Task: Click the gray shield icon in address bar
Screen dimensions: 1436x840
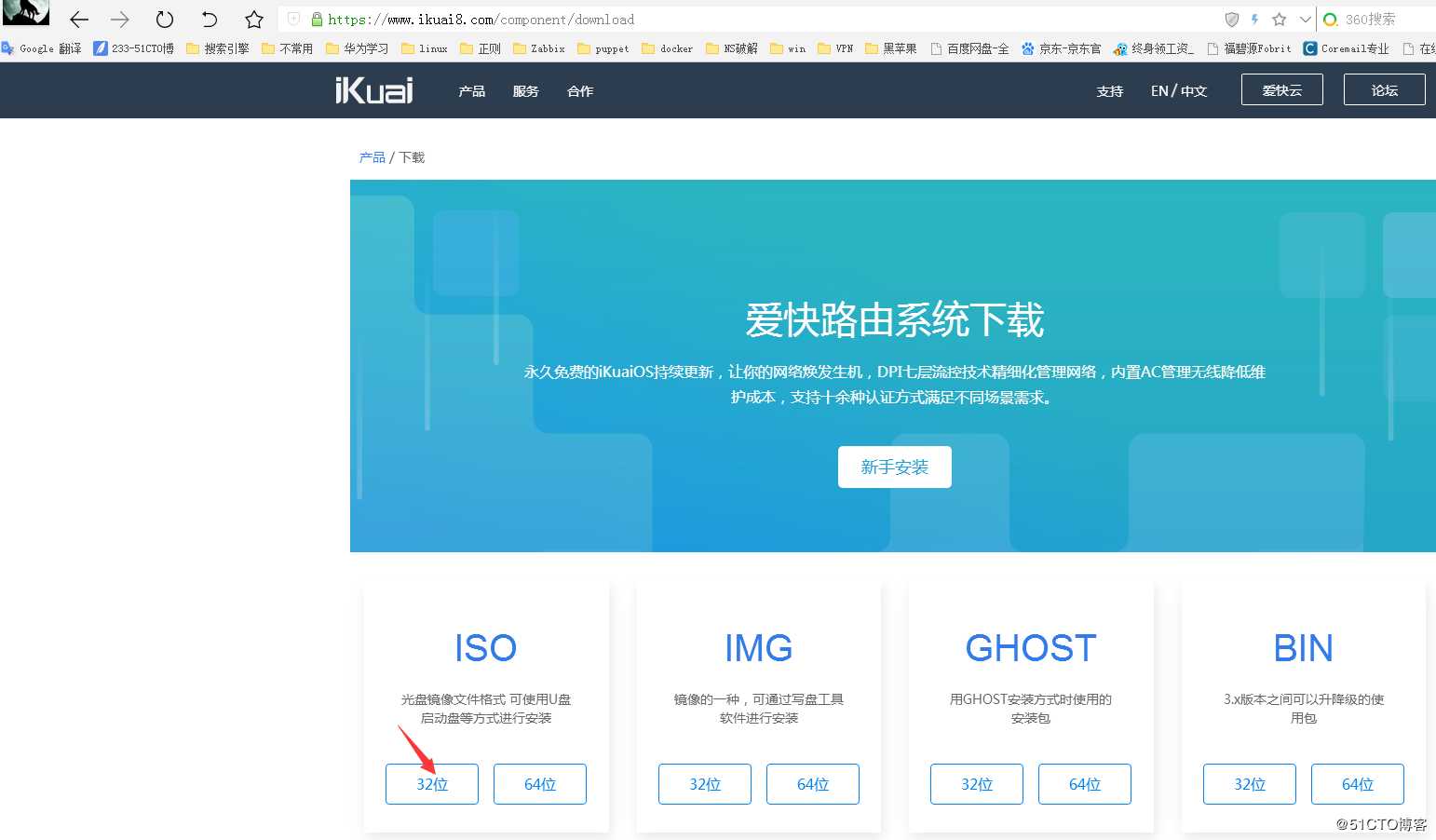Action: click(1232, 20)
